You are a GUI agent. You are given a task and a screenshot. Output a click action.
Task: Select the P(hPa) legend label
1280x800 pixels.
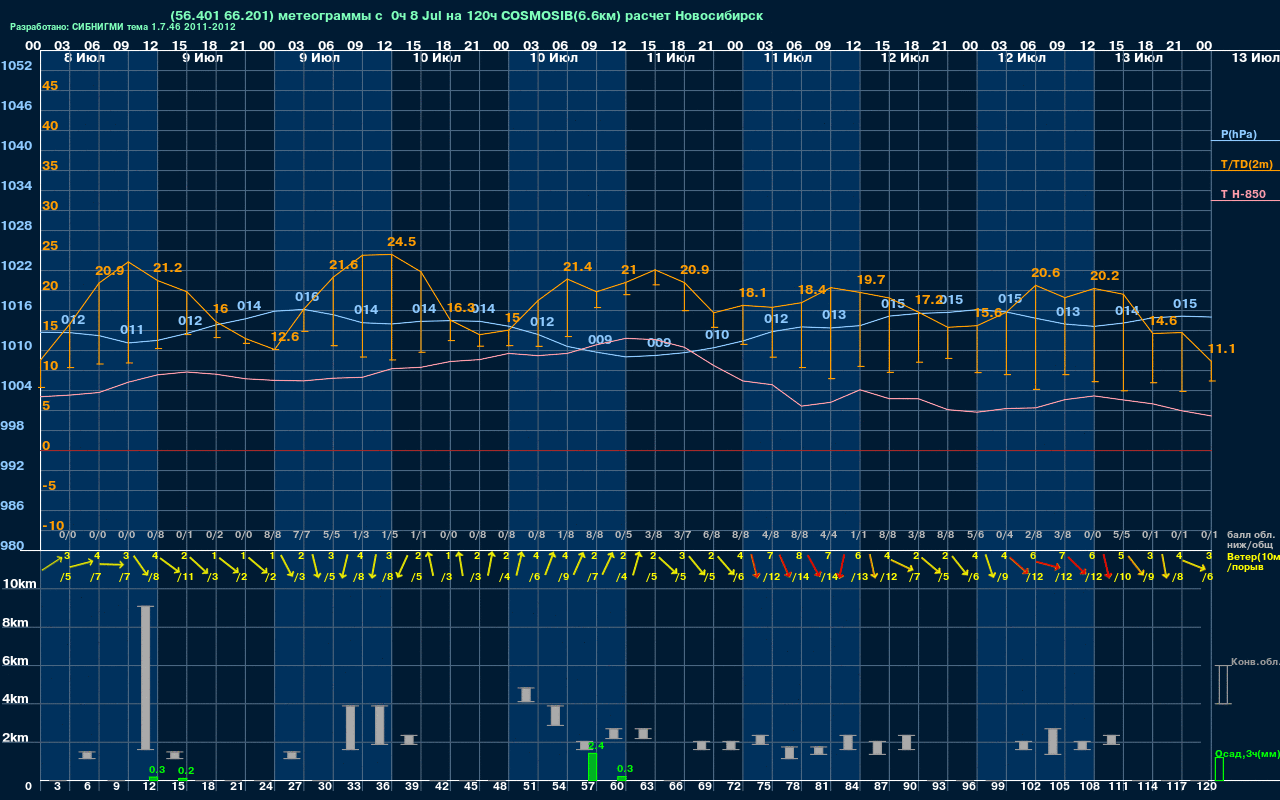(1238, 134)
